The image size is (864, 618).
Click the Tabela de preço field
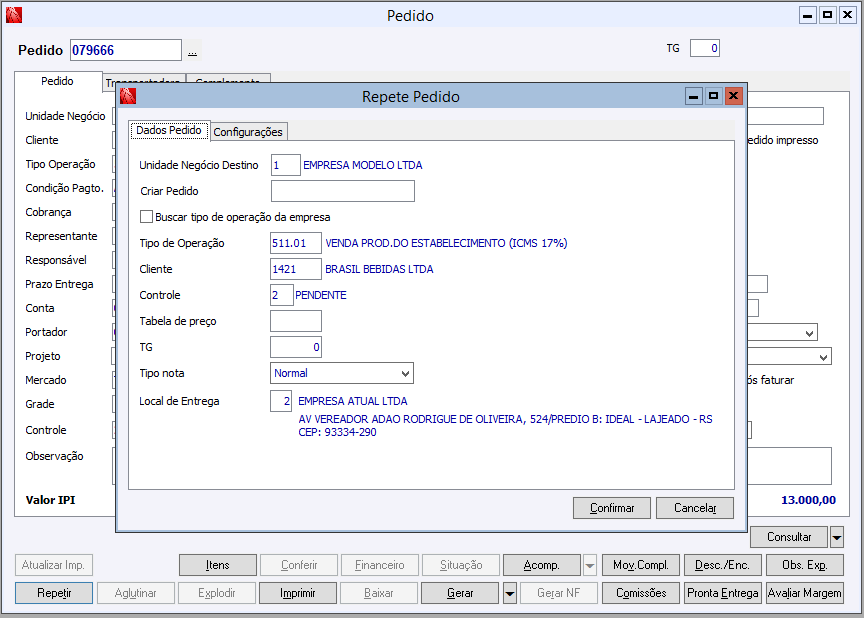pos(295,321)
